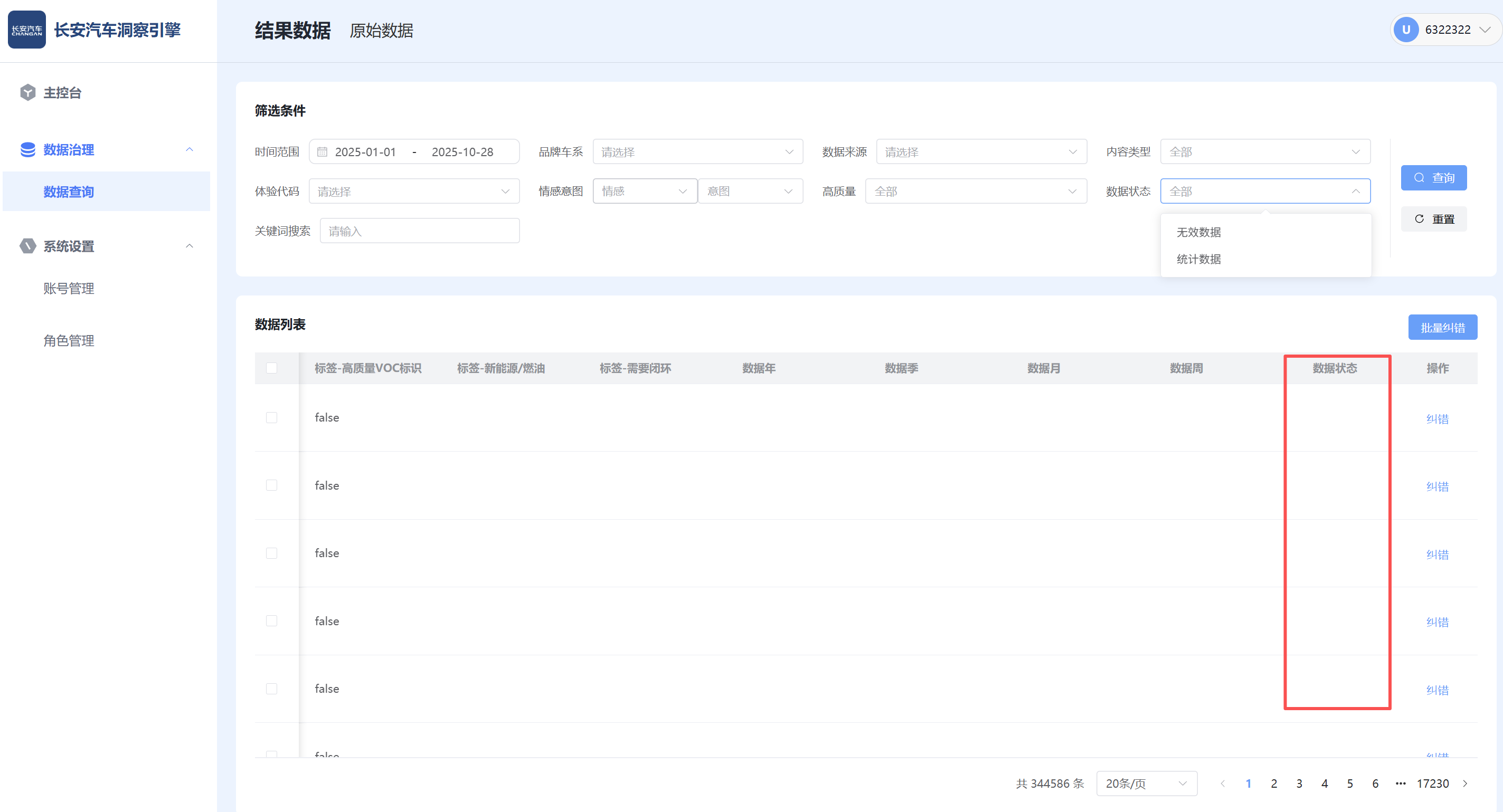Click the 批量纠错 button
The height and width of the screenshot is (812, 1503).
pos(1442,328)
